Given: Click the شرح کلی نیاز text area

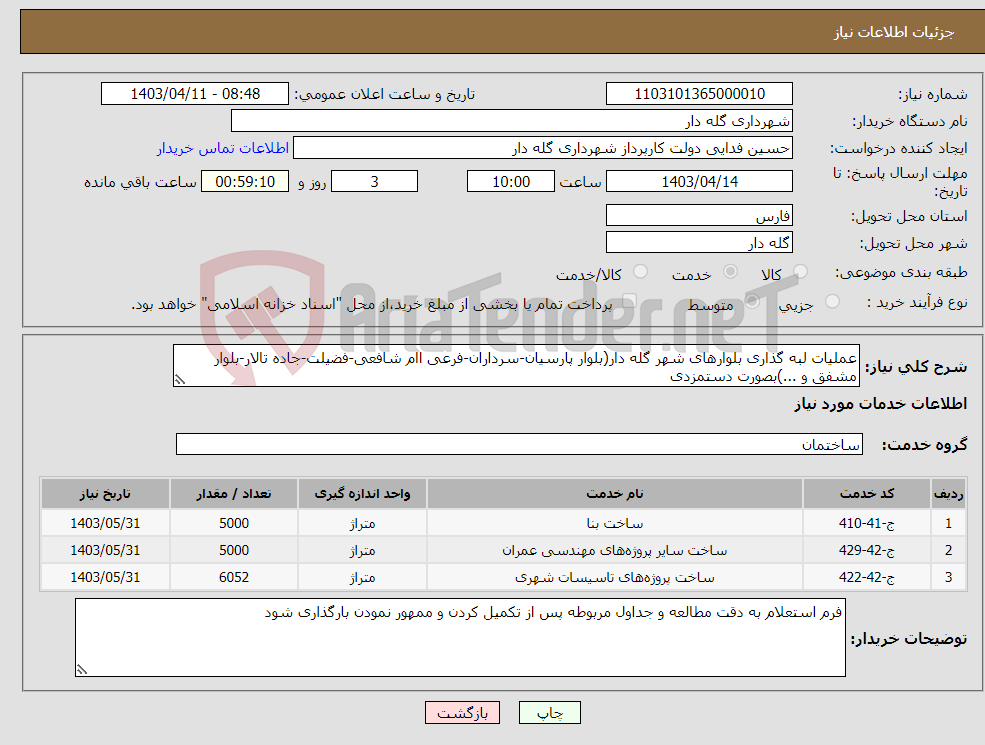Looking at the screenshot, I should tap(516, 366).
